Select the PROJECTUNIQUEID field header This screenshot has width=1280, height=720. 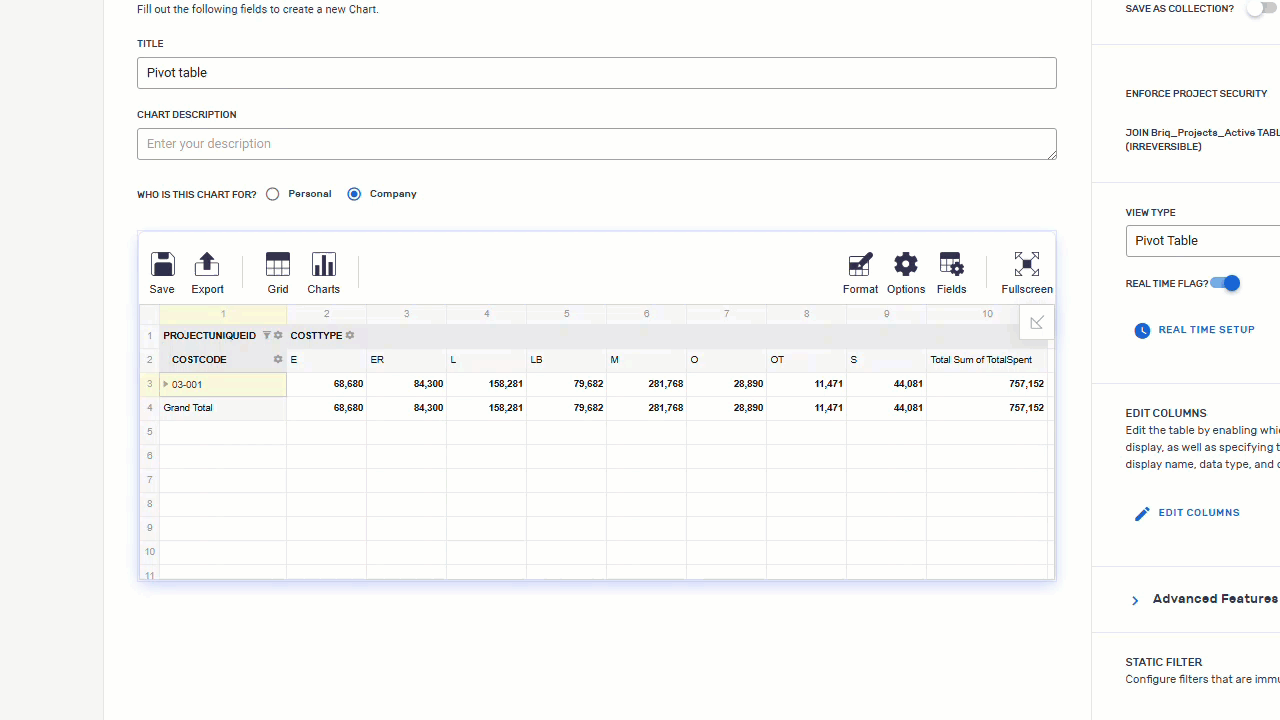tap(210, 336)
